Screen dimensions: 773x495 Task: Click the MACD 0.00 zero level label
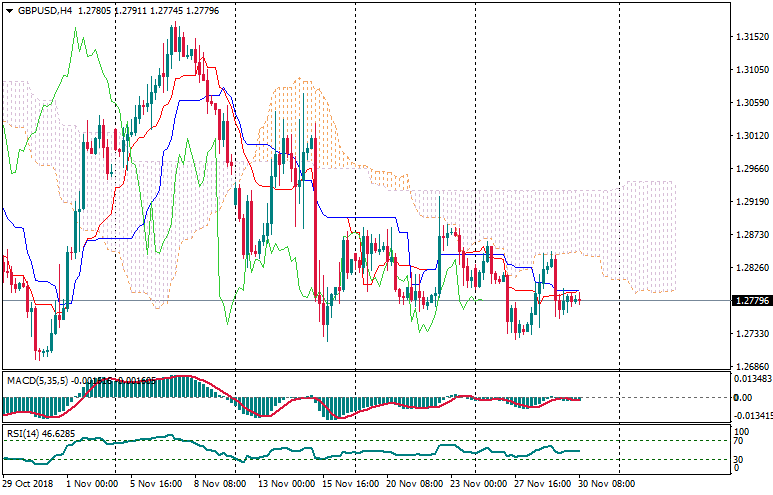[741, 398]
